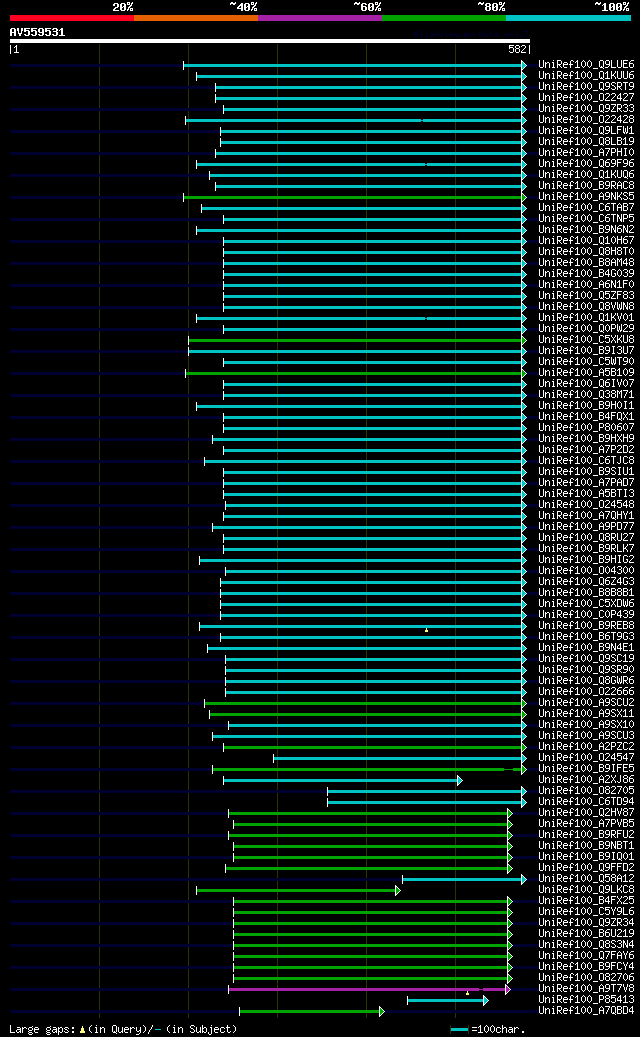
Task: Open hit UniRef100_C6TAB7 label
Action: coord(586,208)
